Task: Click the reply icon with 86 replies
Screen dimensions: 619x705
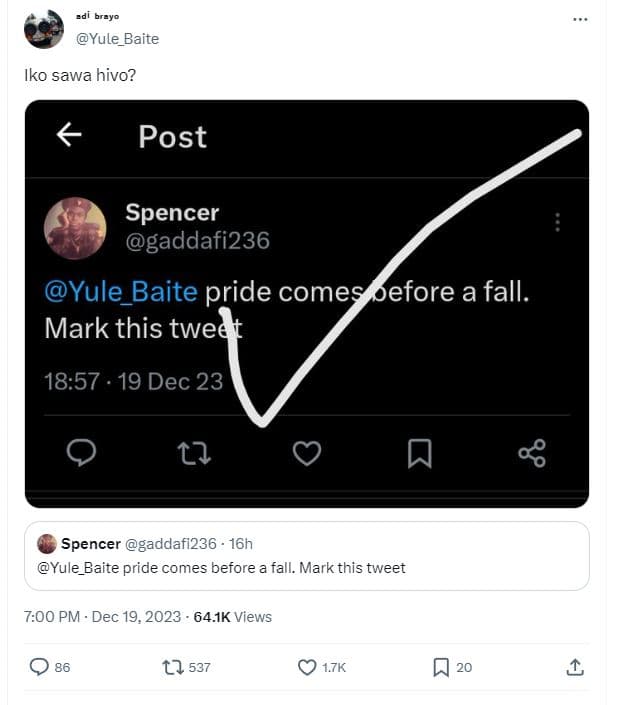Action: click(x=40, y=667)
